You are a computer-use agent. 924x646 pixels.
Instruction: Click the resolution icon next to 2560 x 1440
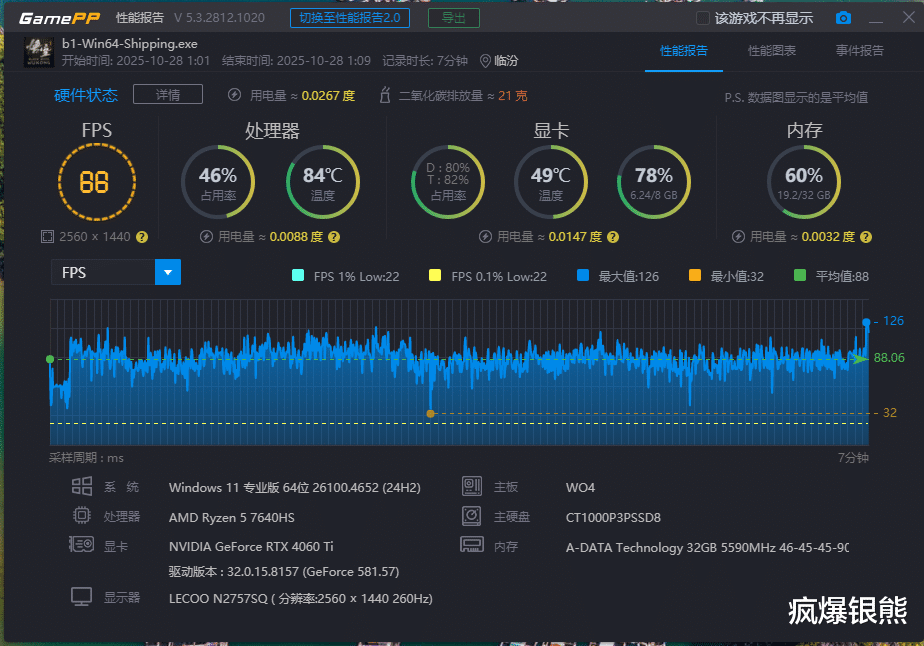(47, 237)
